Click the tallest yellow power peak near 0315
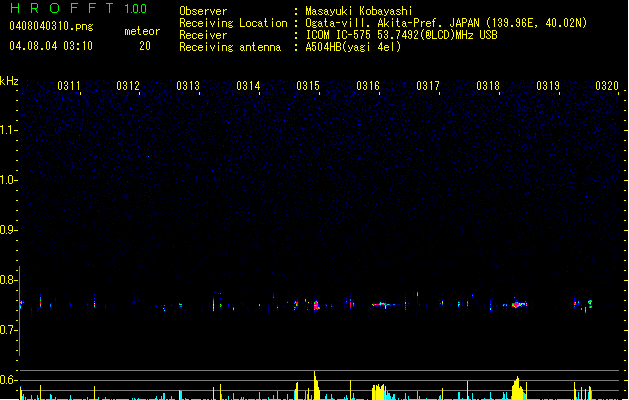Image resolution: width=629 pixels, height=400 pixels. [x=316, y=385]
